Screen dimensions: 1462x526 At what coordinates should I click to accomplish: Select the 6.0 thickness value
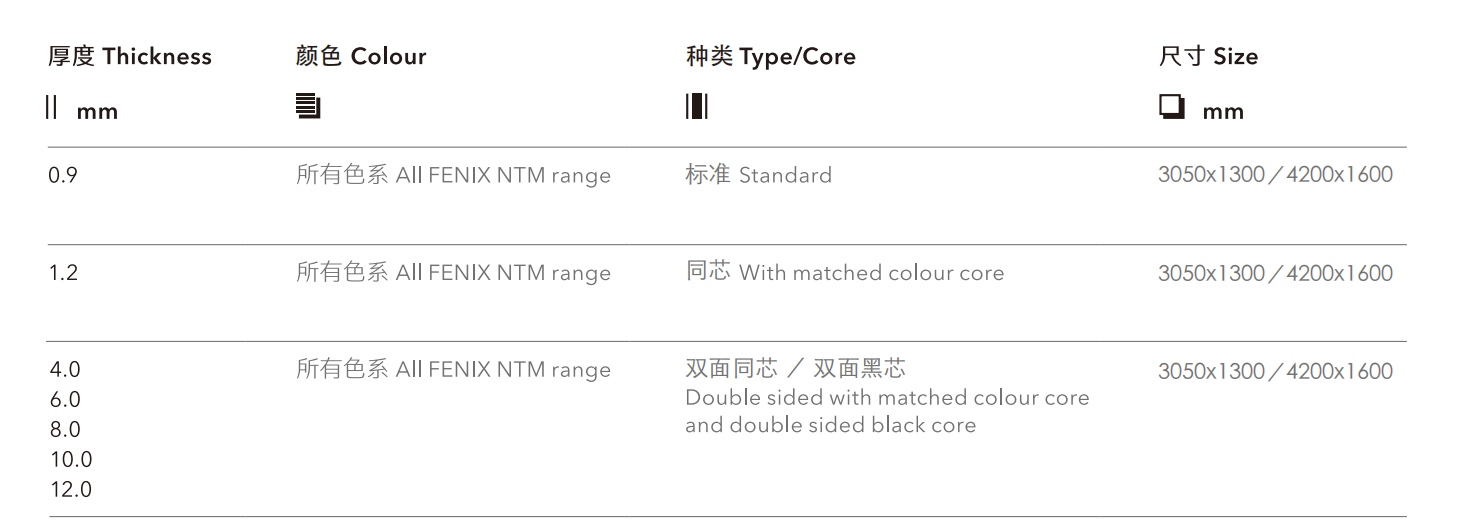point(65,400)
